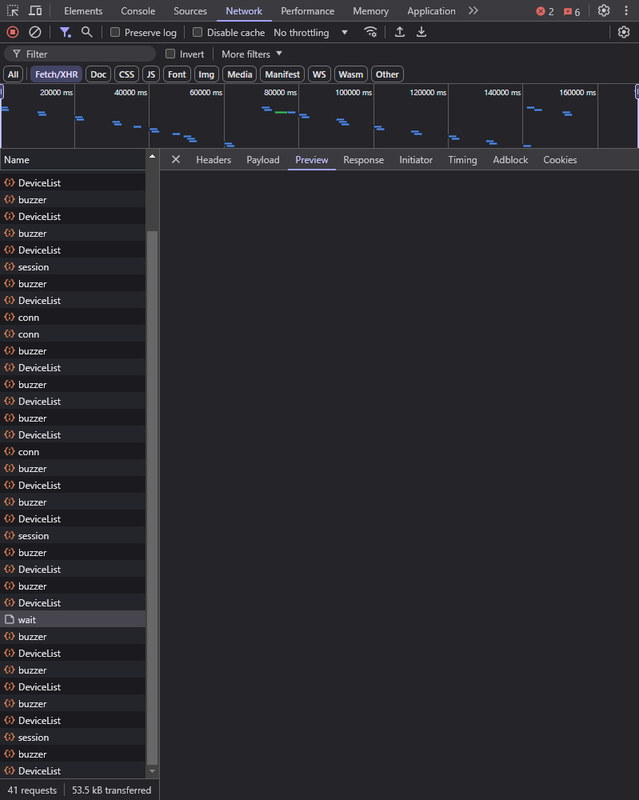Click the red errors counter badge
Viewport: 639px width, 800px height.
(x=545, y=11)
